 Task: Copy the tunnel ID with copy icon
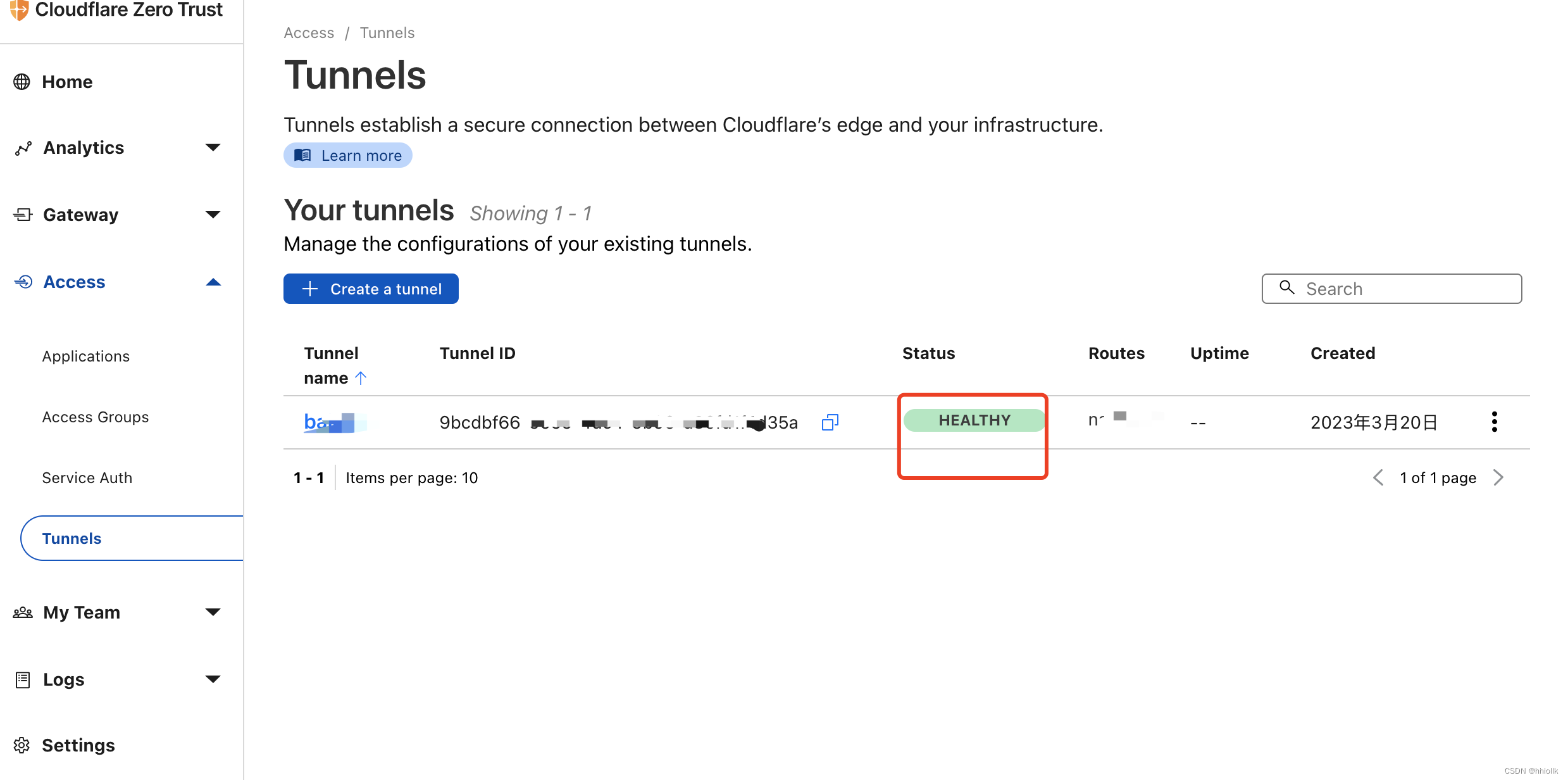830,422
